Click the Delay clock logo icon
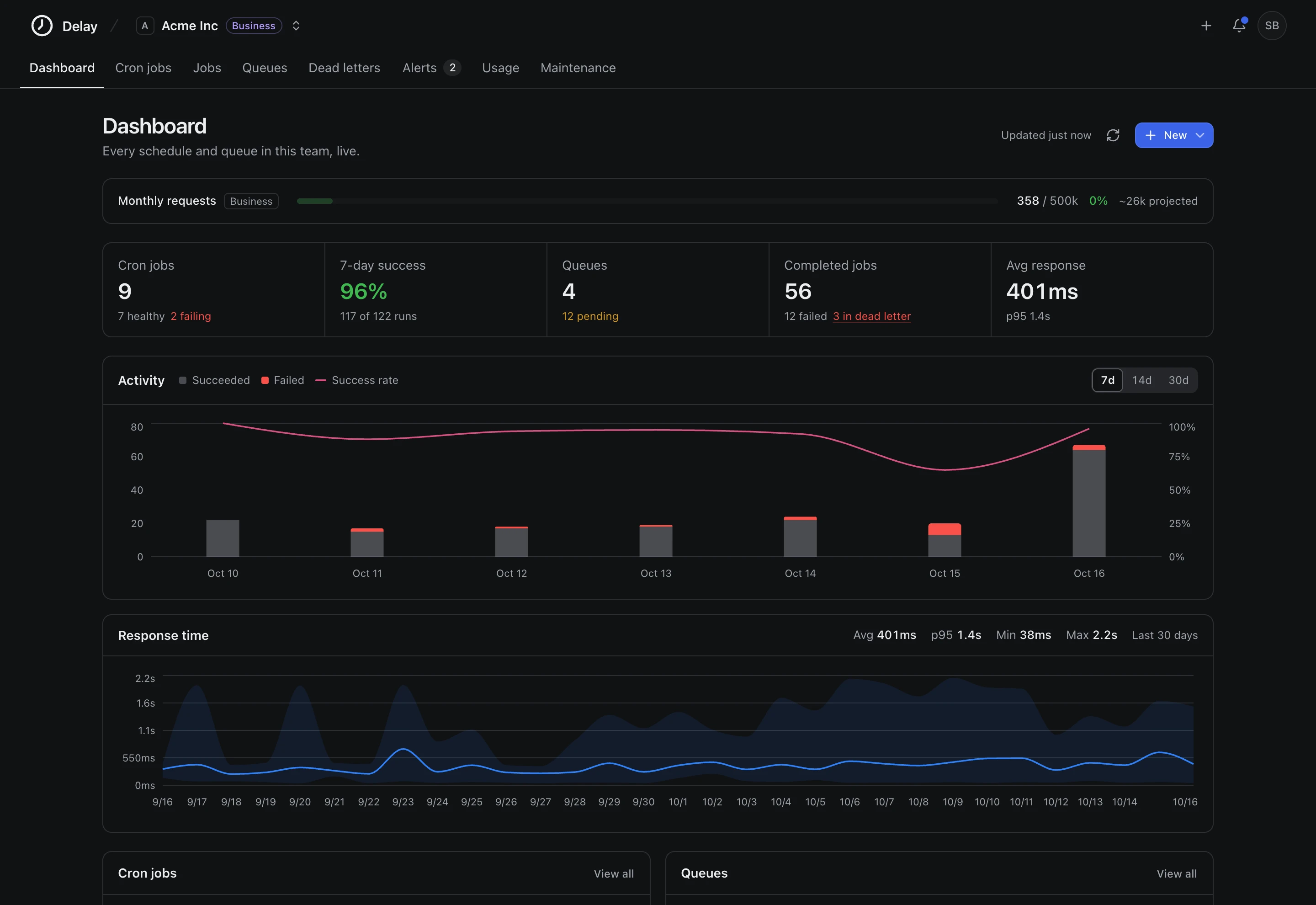Image resolution: width=1316 pixels, height=905 pixels. (x=42, y=26)
